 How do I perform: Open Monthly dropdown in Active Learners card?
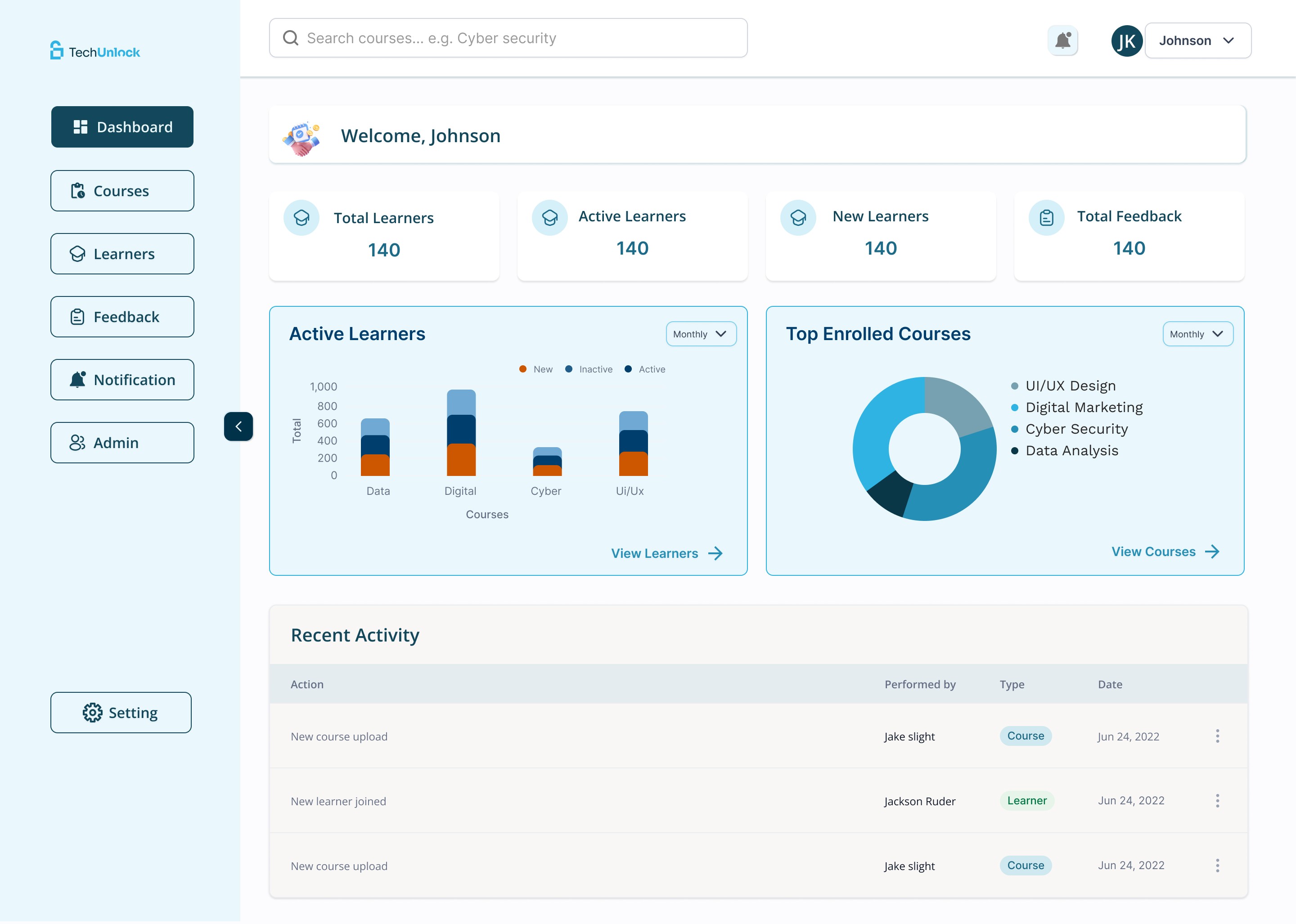[701, 334]
